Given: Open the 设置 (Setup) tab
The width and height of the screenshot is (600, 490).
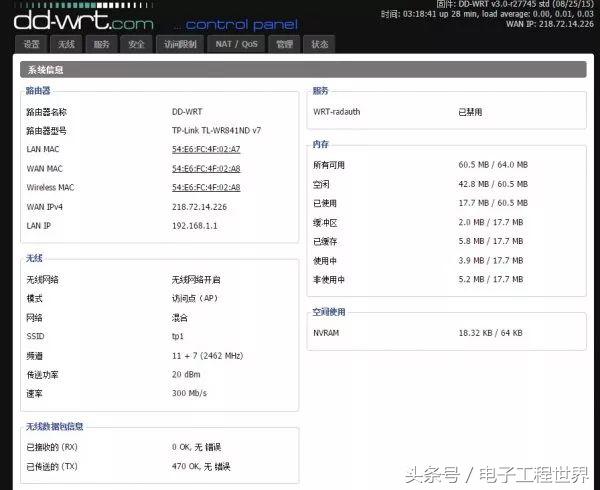Looking at the screenshot, I should [x=31, y=44].
